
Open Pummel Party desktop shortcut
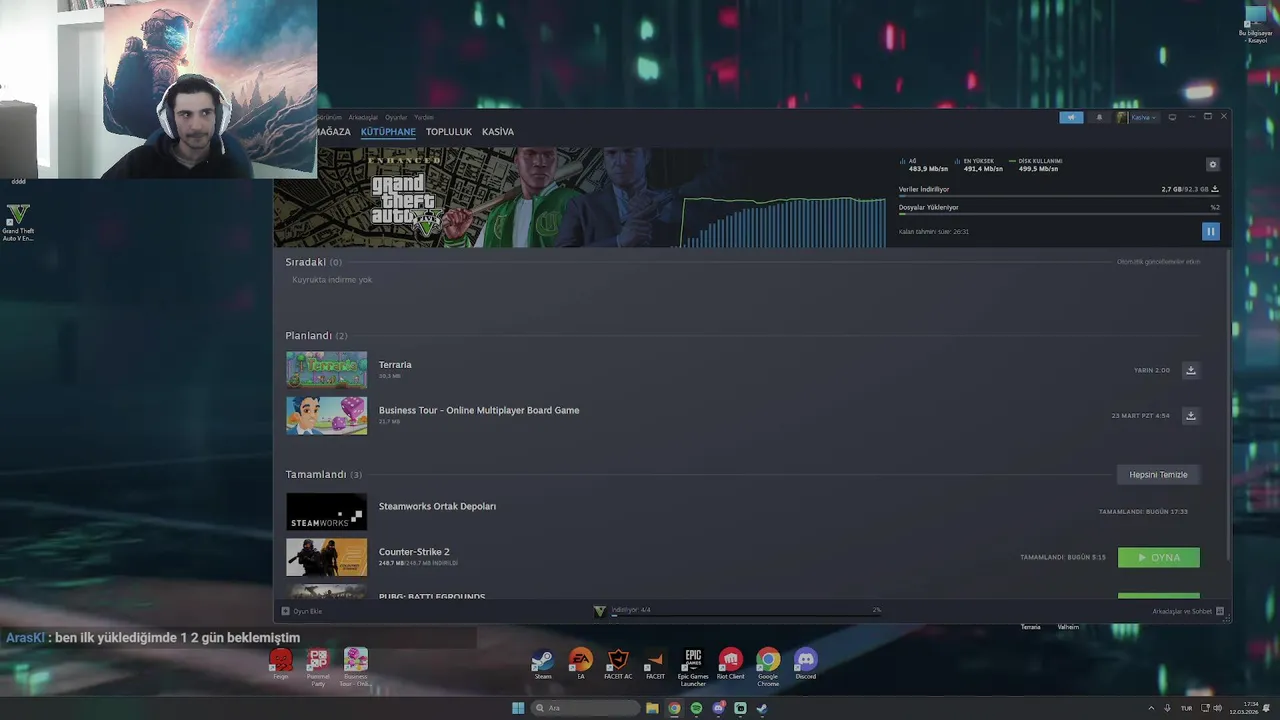click(318, 667)
